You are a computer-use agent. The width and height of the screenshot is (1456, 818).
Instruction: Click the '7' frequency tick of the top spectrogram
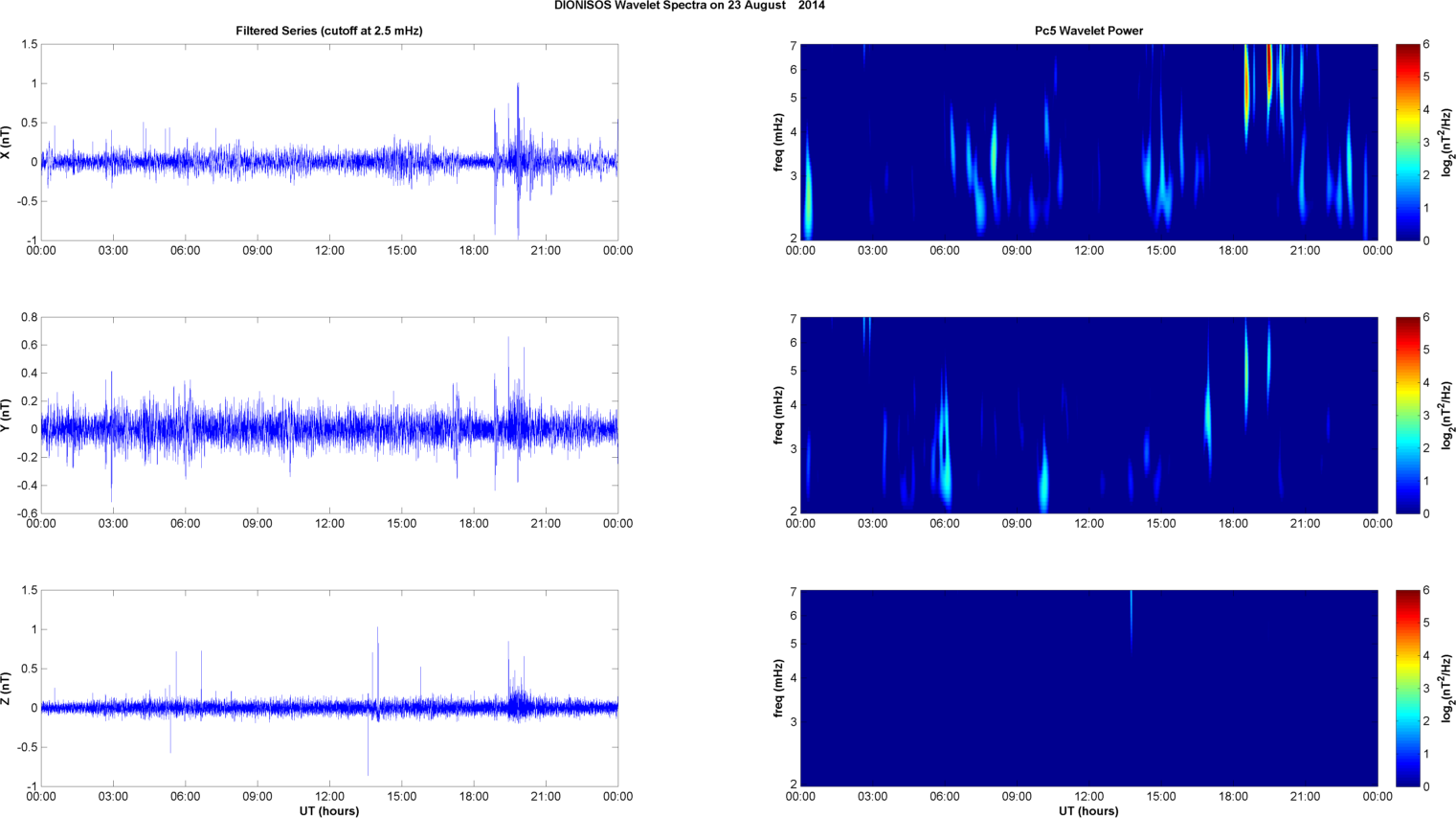click(794, 45)
